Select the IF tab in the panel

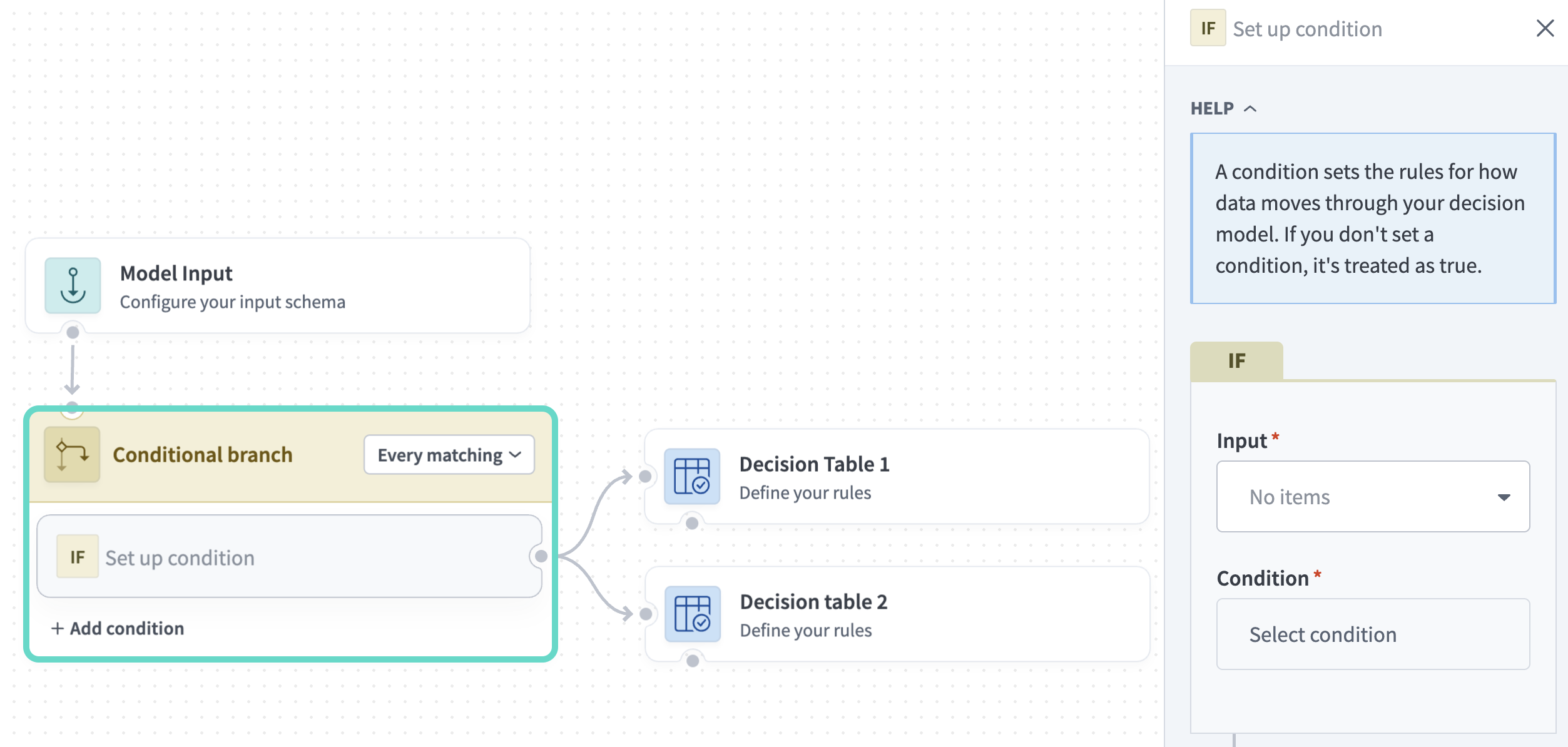[1237, 360]
